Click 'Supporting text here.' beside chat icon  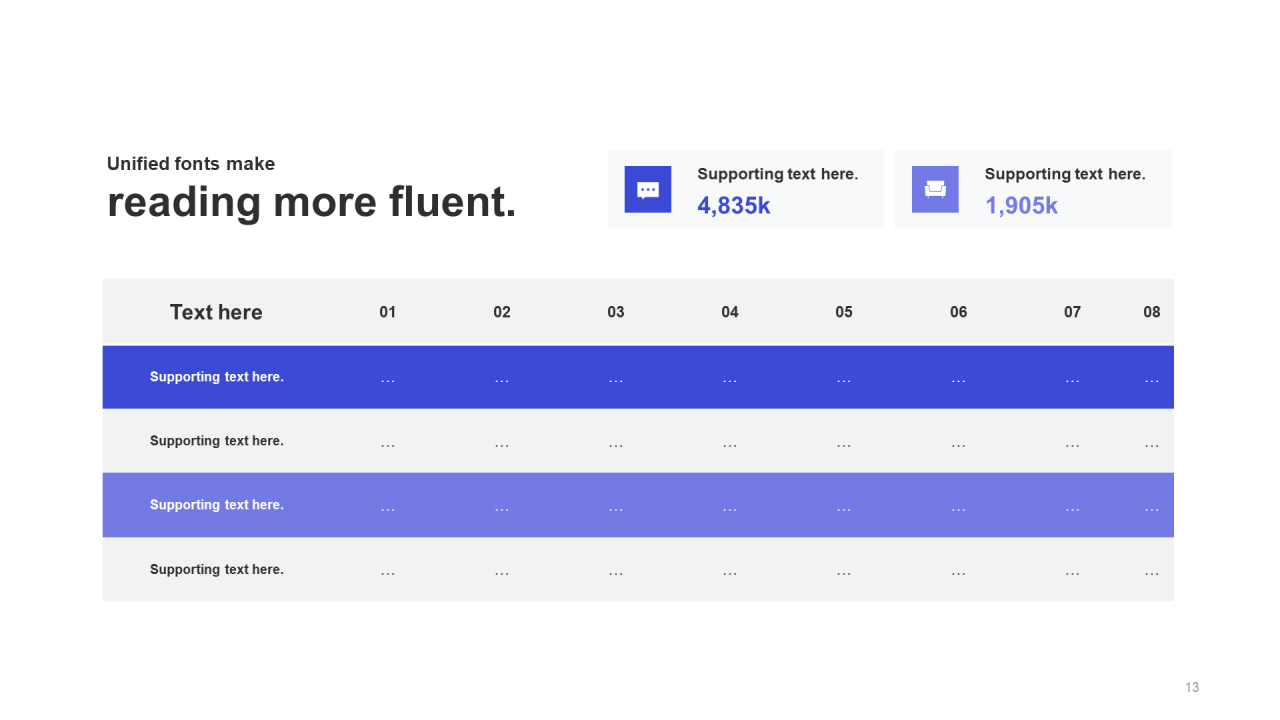click(x=778, y=174)
